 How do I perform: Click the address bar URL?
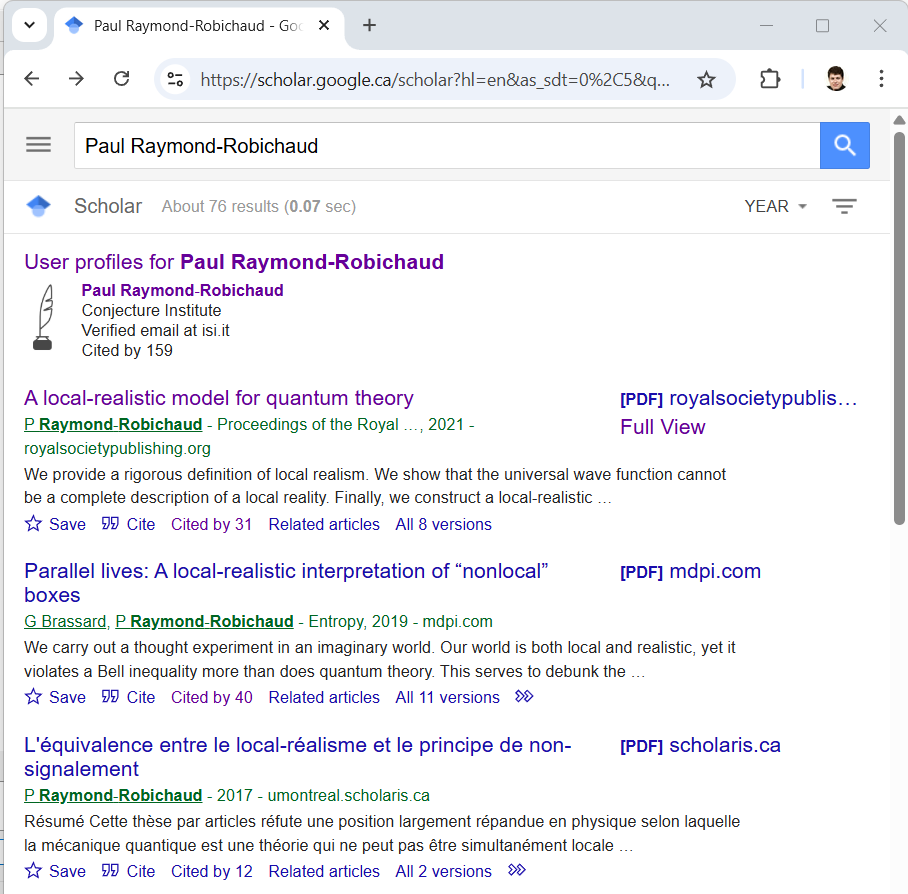435,79
